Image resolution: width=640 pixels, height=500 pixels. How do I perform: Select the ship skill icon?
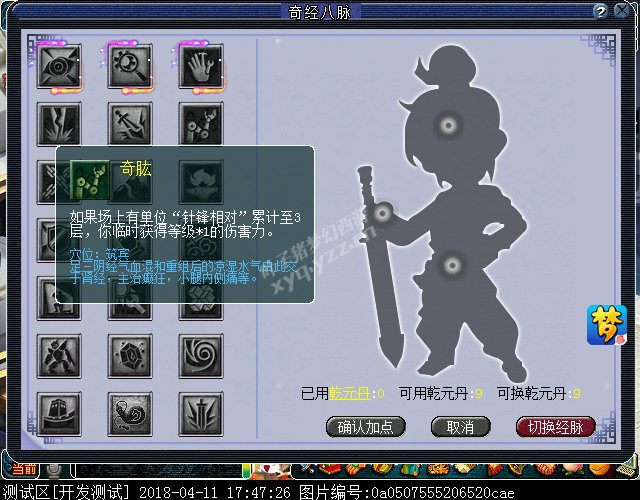(59, 414)
